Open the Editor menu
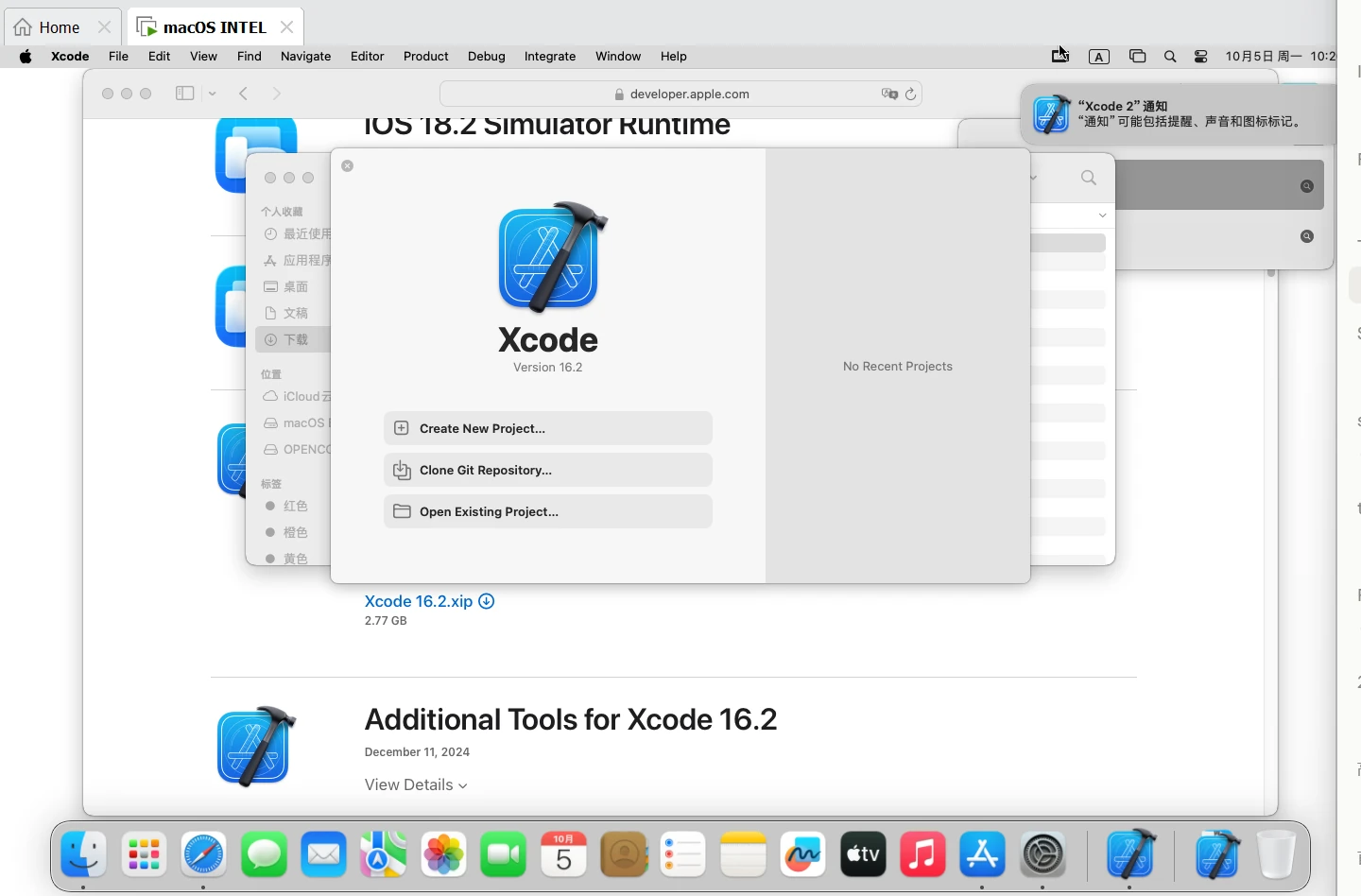 tap(367, 57)
